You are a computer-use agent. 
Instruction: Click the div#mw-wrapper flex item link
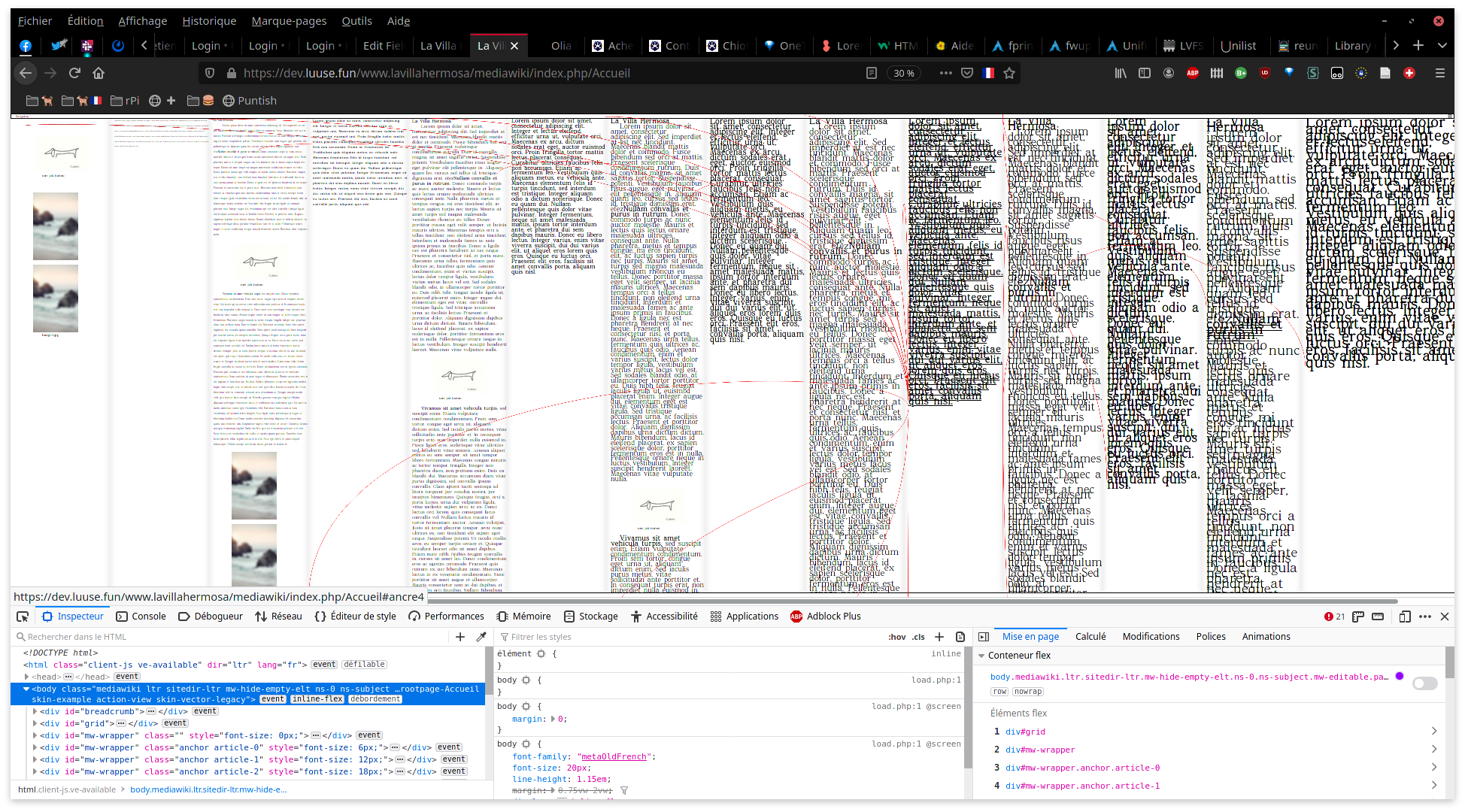point(1040,750)
